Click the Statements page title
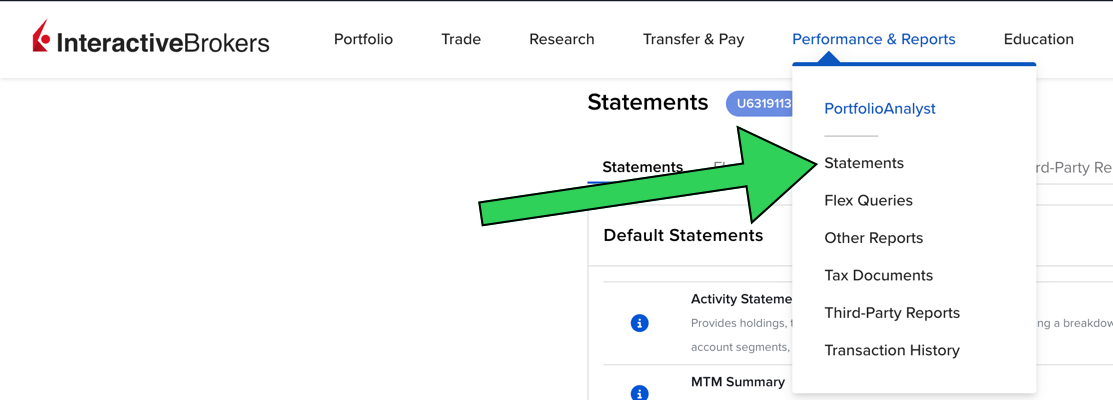Image resolution: width=1113 pixels, height=400 pixels. [x=647, y=103]
